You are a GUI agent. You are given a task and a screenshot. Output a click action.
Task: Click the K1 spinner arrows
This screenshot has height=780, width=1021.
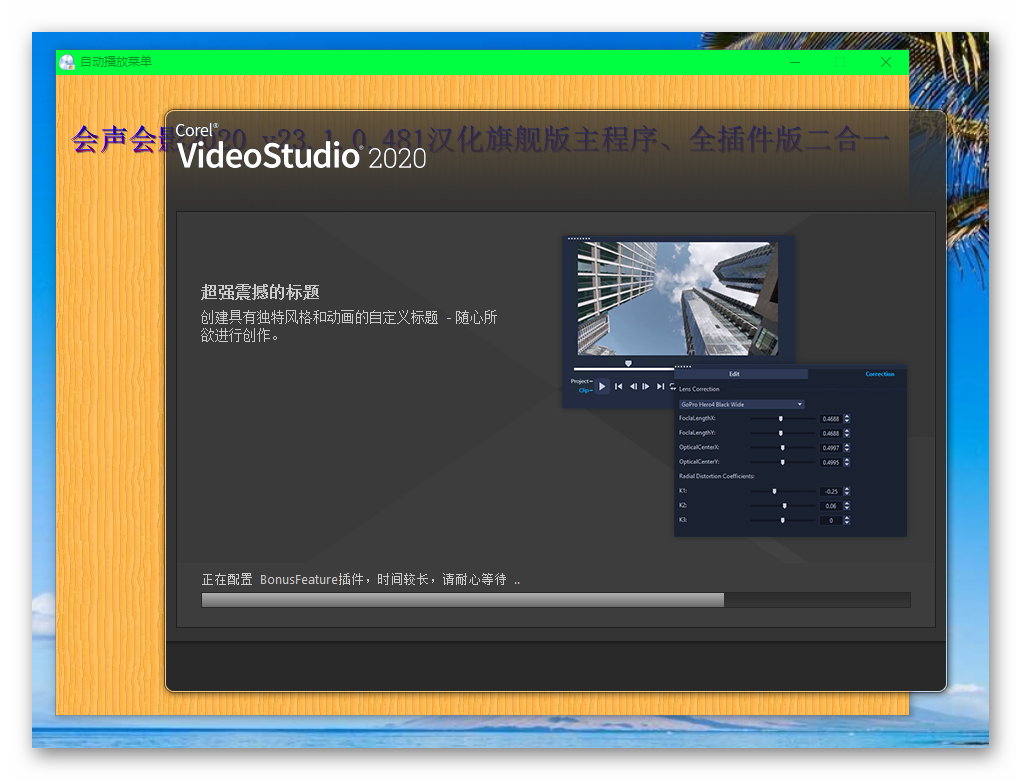click(x=846, y=491)
